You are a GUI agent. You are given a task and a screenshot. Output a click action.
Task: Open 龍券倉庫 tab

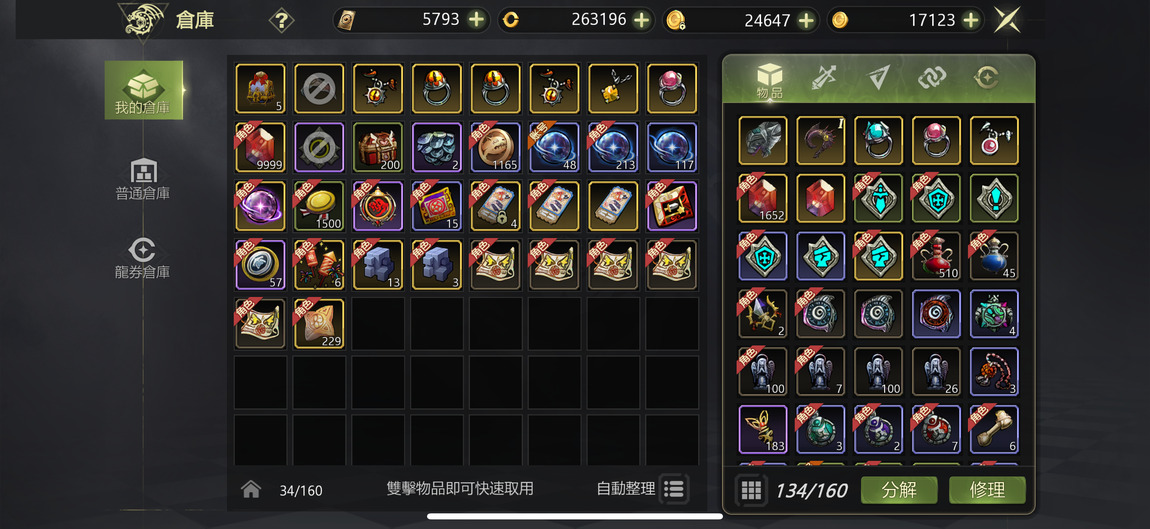click(x=143, y=258)
